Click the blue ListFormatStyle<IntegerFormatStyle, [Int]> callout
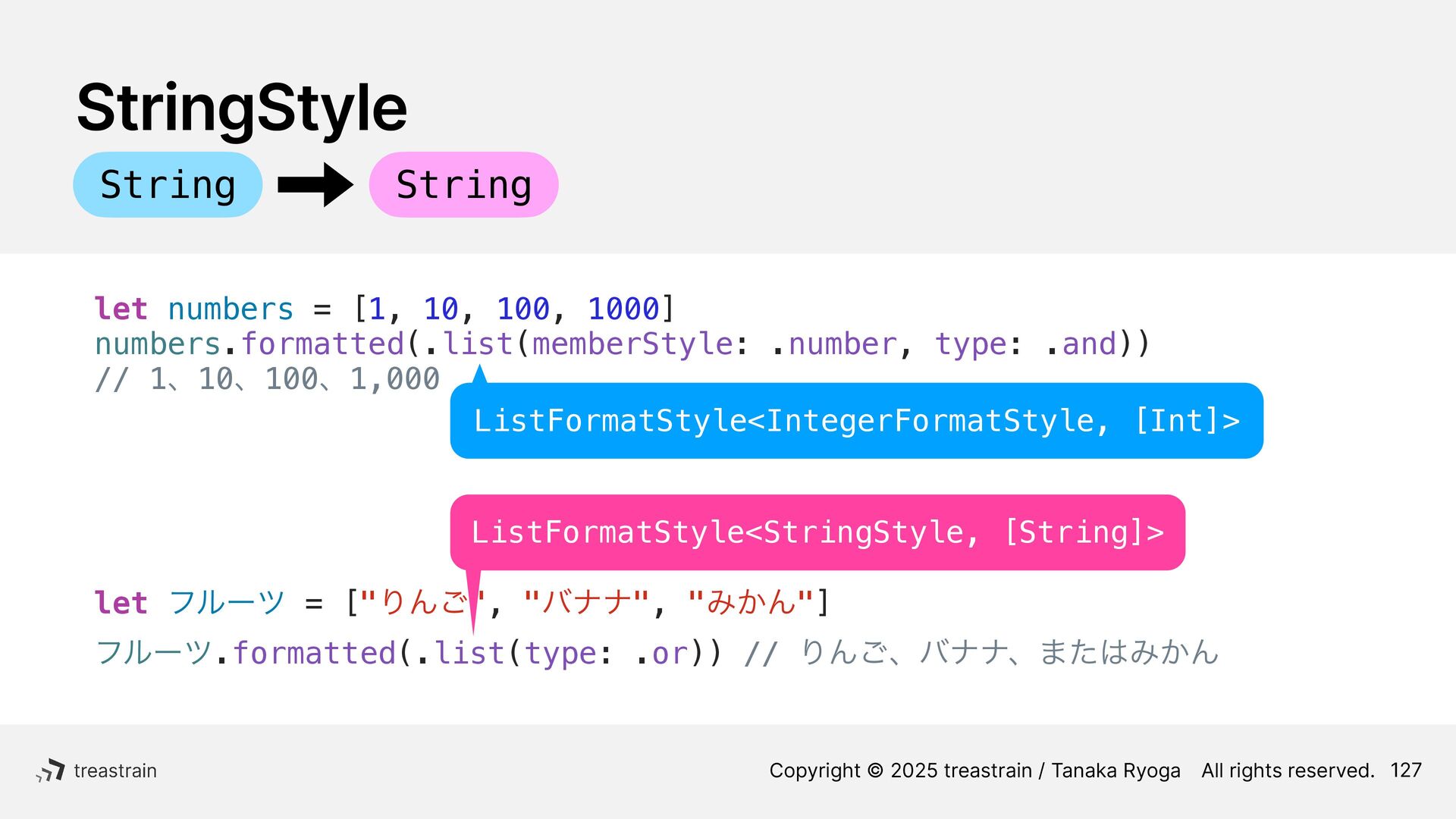Viewport: 1456px width, 819px height. 857,421
